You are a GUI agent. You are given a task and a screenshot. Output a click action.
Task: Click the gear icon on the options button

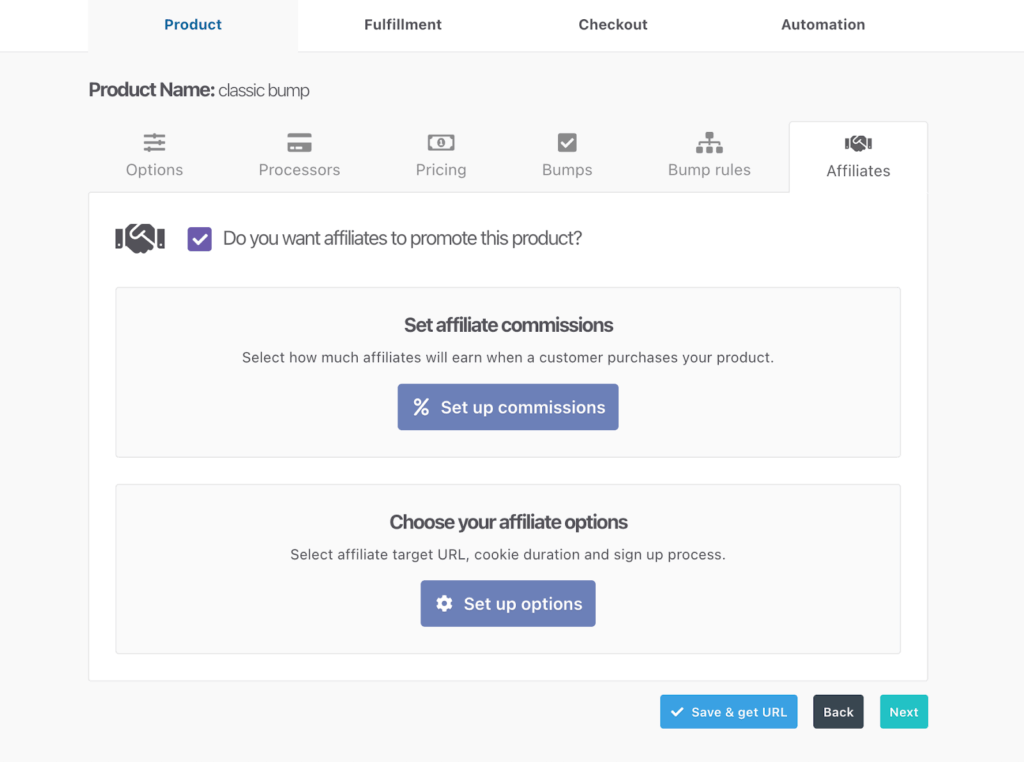[x=444, y=603]
